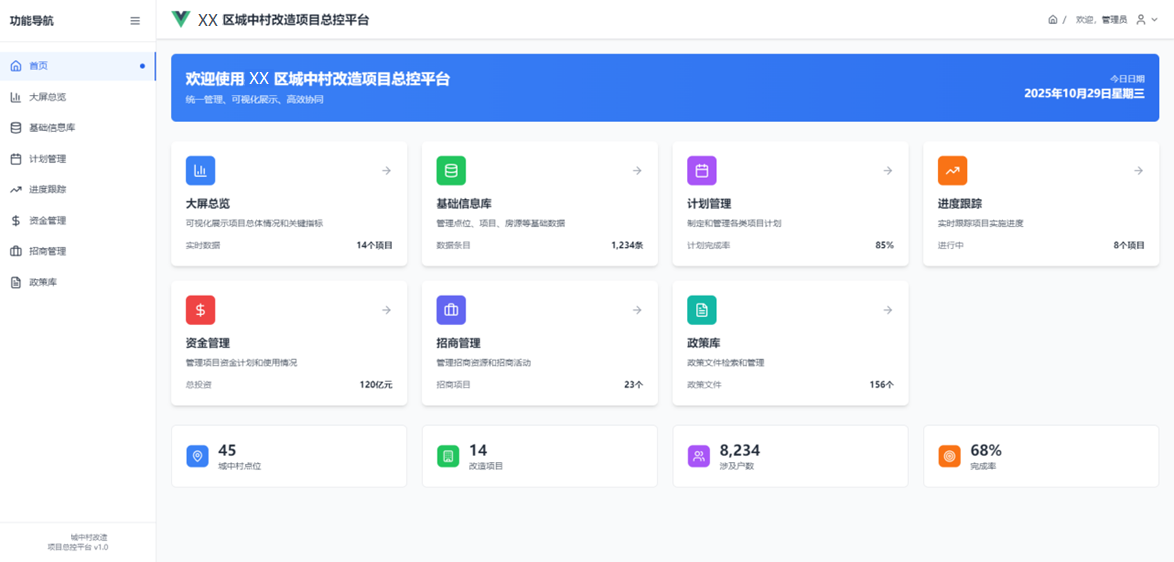This screenshot has width=1174, height=562.
Task: Click the 完成率 68% statistic card
Action: (x=1040, y=456)
